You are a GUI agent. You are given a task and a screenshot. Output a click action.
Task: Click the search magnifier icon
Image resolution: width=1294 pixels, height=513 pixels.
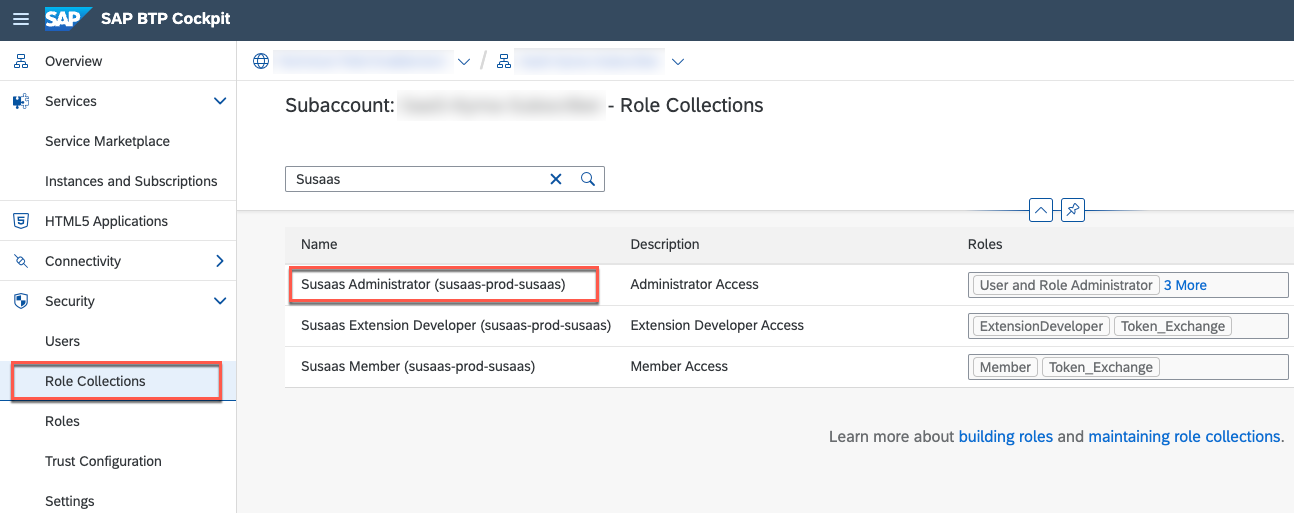click(588, 179)
